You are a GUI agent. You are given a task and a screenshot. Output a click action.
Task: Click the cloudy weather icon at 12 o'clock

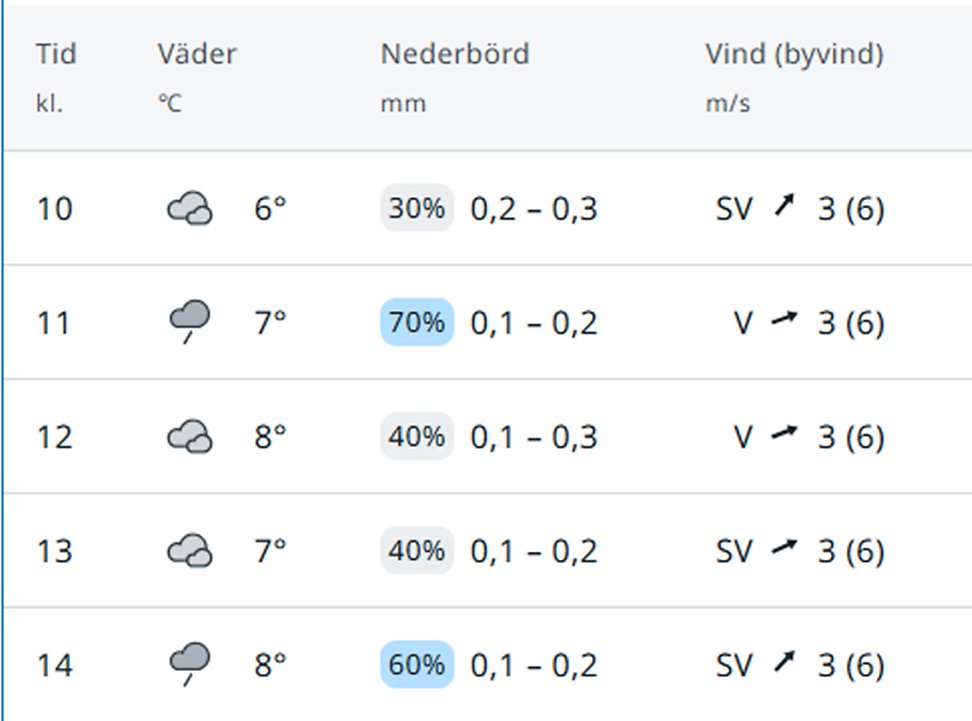(189, 437)
